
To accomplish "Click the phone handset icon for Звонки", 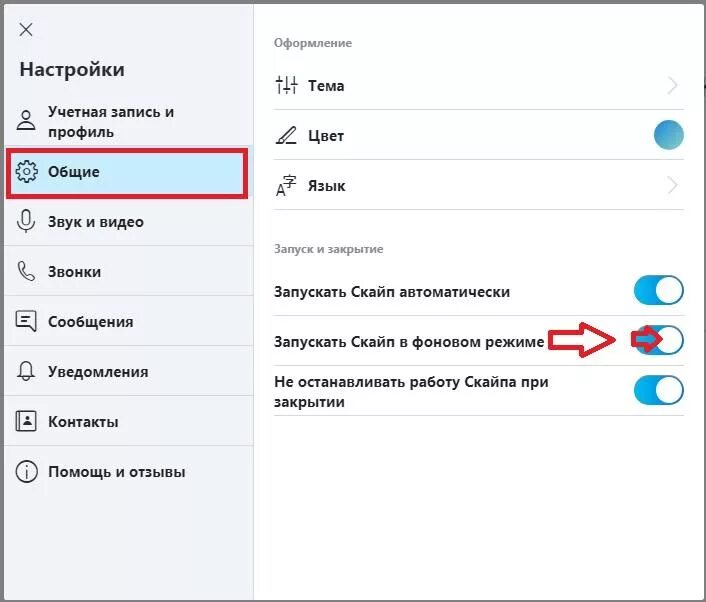I will pos(27,272).
